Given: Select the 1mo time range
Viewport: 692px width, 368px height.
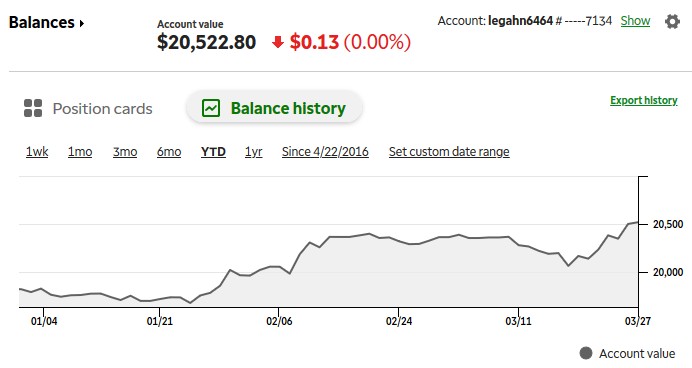Looking at the screenshot, I should pos(80,152).
